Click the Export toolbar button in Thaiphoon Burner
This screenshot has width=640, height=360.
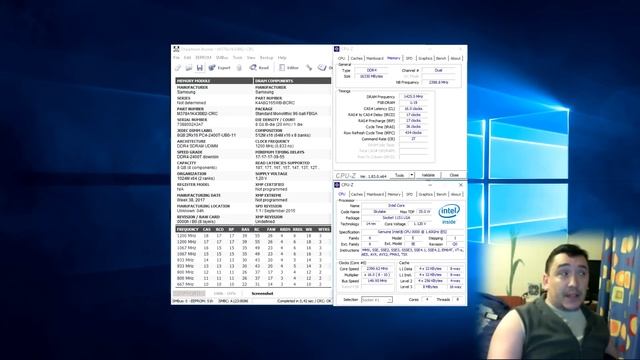point(220,68)
